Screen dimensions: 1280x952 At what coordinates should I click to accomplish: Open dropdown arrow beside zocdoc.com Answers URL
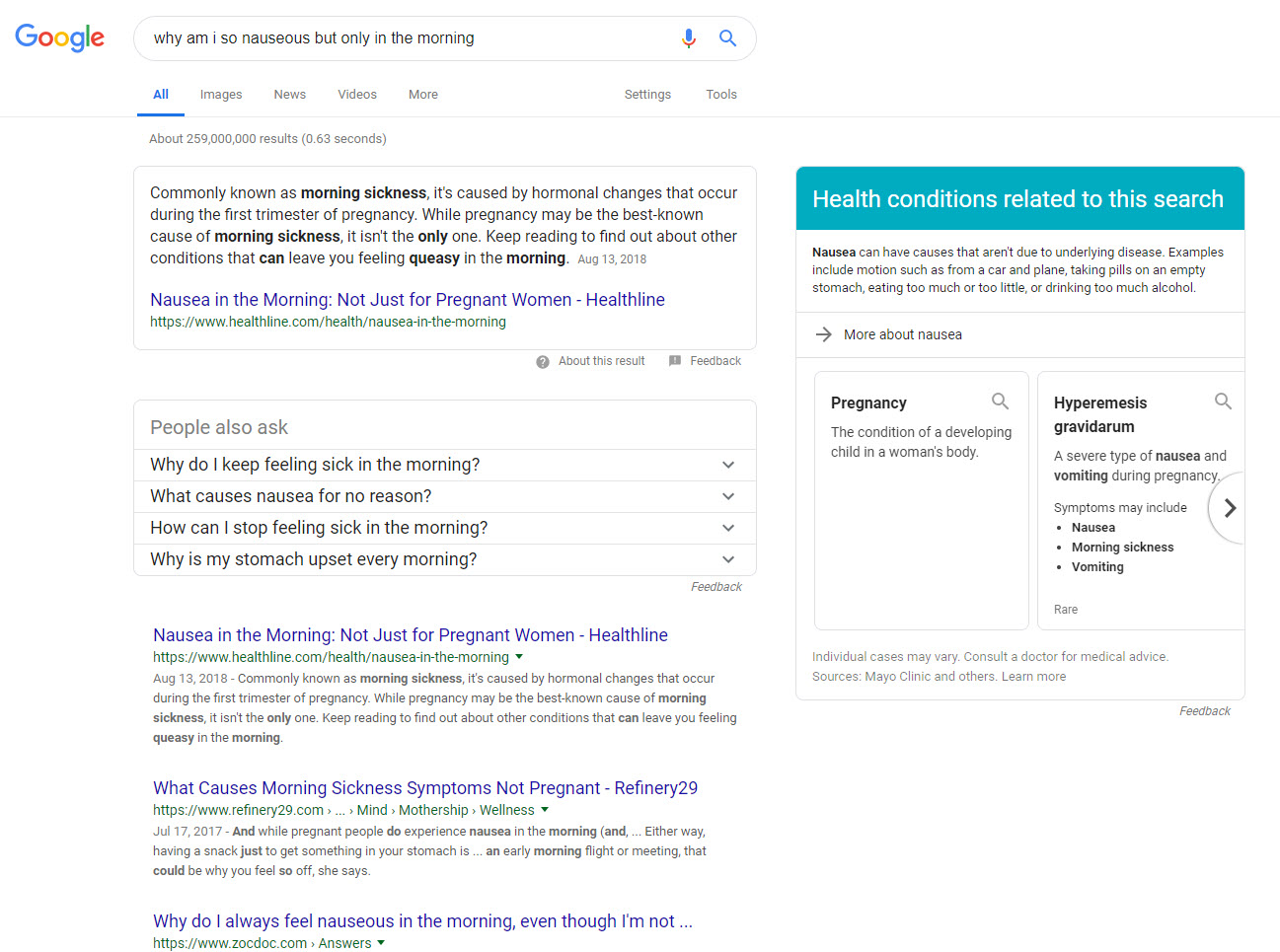[x=381, y=943]
